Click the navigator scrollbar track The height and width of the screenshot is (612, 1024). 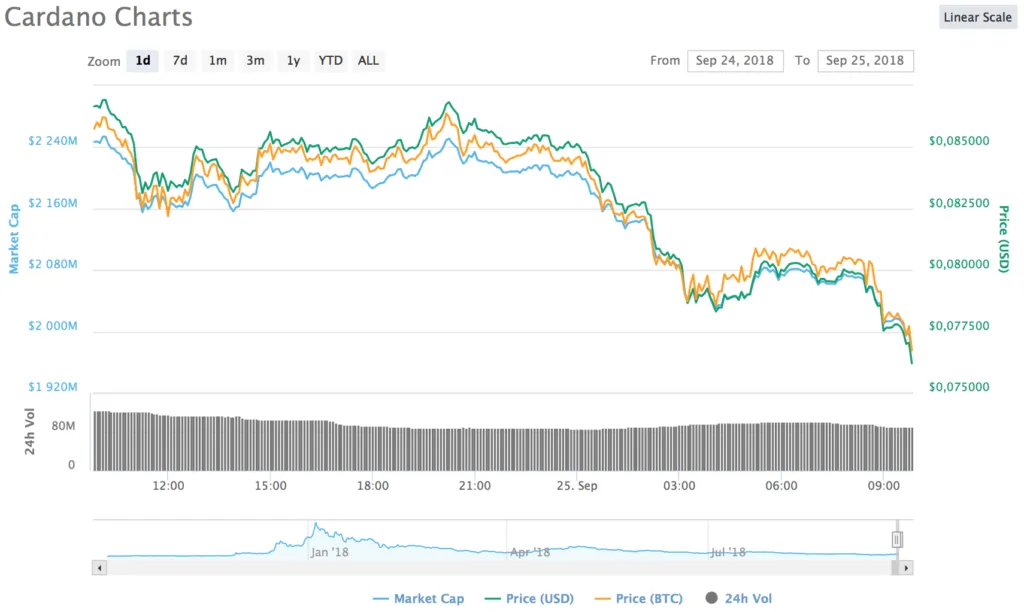[x=499, y=568]
